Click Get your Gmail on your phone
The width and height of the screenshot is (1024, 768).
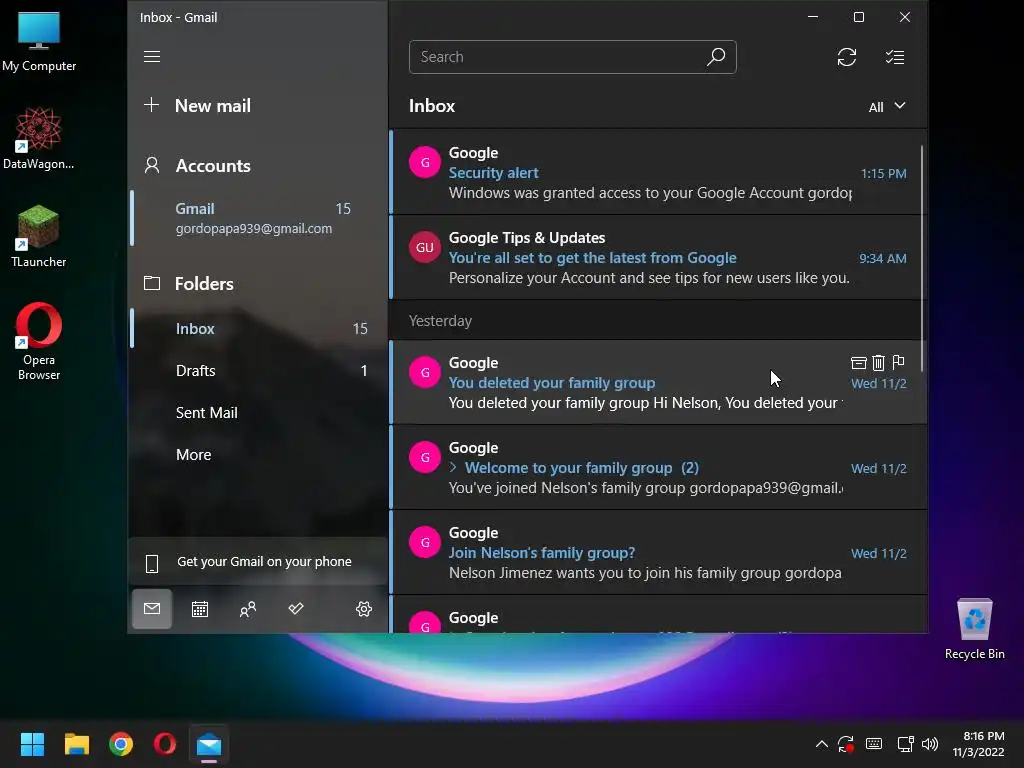tap(259, 562)
